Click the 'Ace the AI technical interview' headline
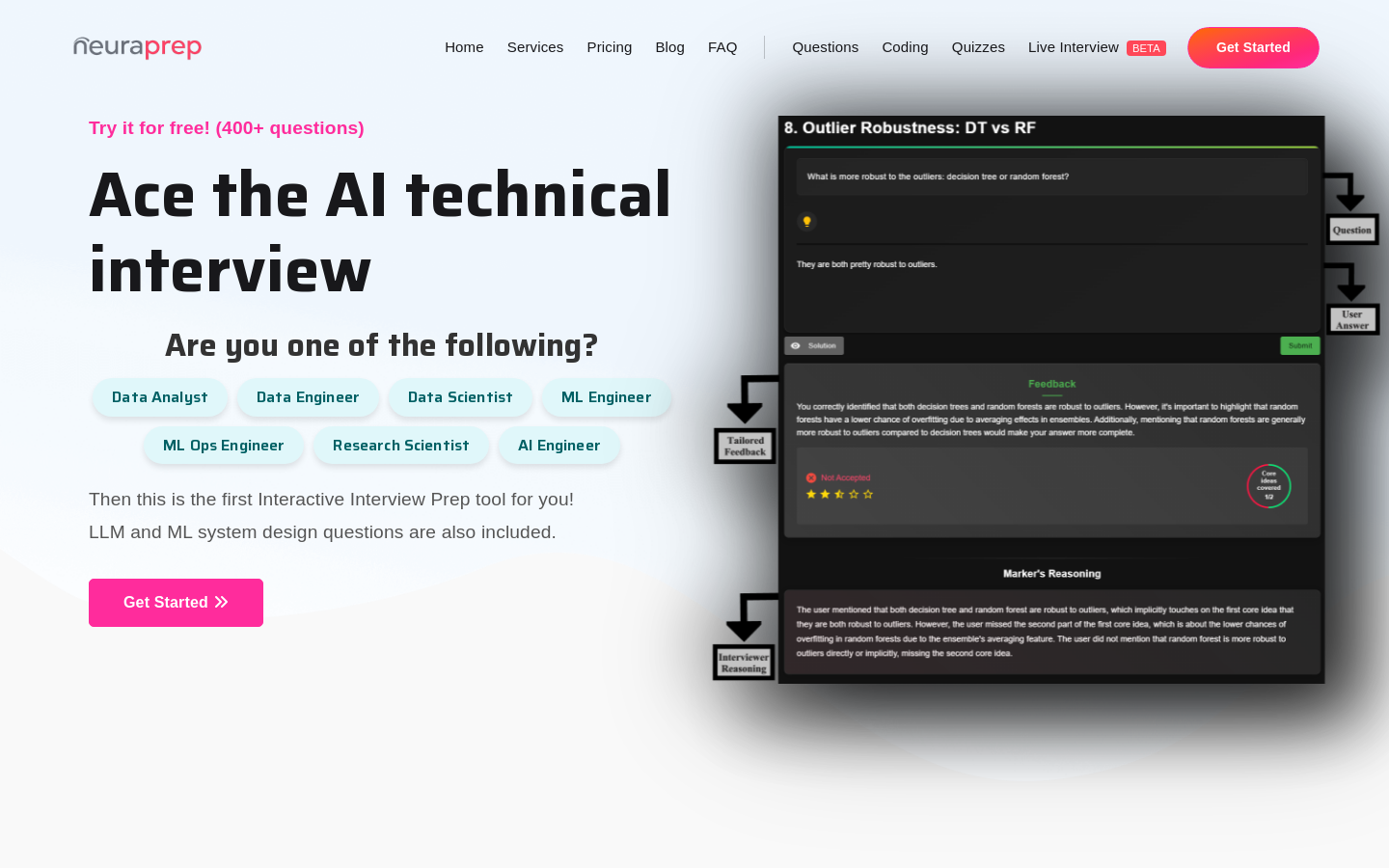This screenshot has width=1389, height=868. (x=380, y=232)
